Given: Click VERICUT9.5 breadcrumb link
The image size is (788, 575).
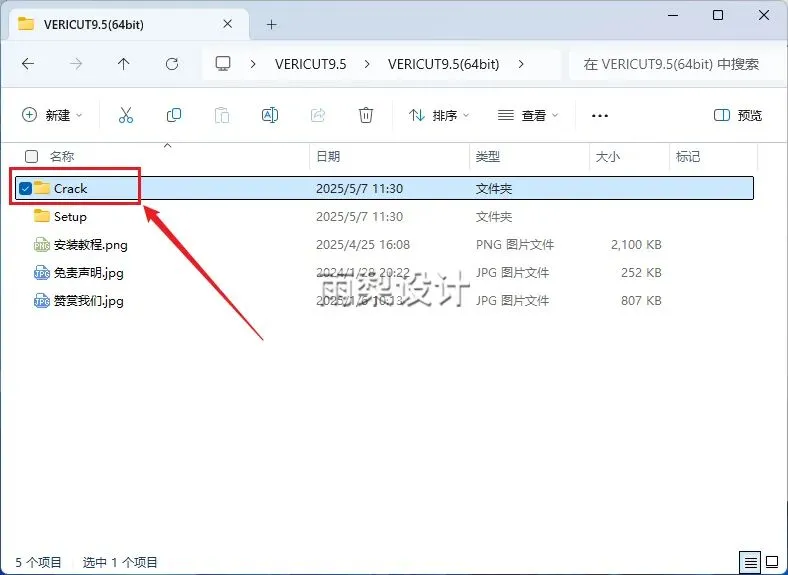Looking at the screenshot, I should [311, 64].
